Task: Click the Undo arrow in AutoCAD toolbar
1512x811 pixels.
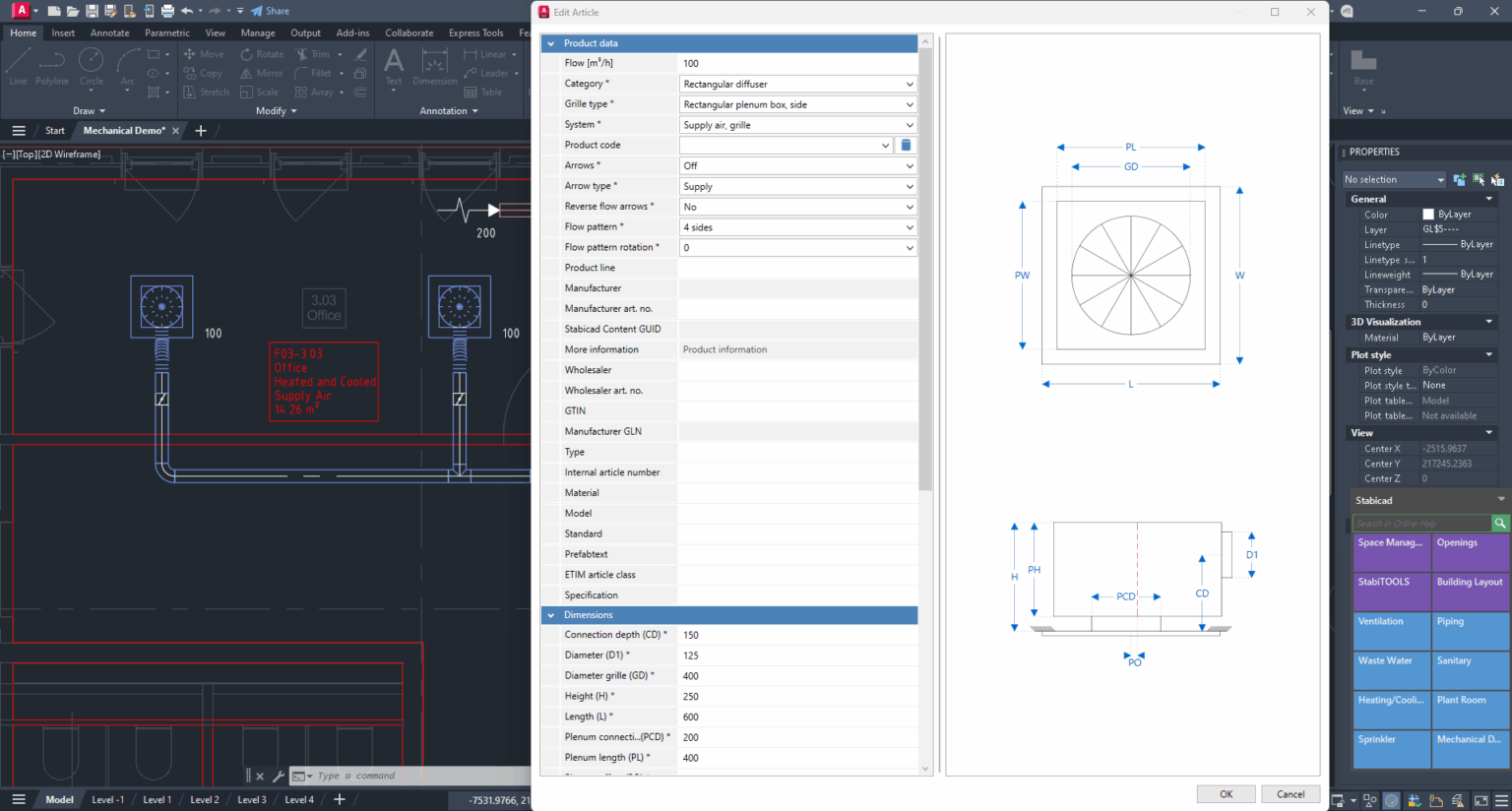Action: pos(186,11)
